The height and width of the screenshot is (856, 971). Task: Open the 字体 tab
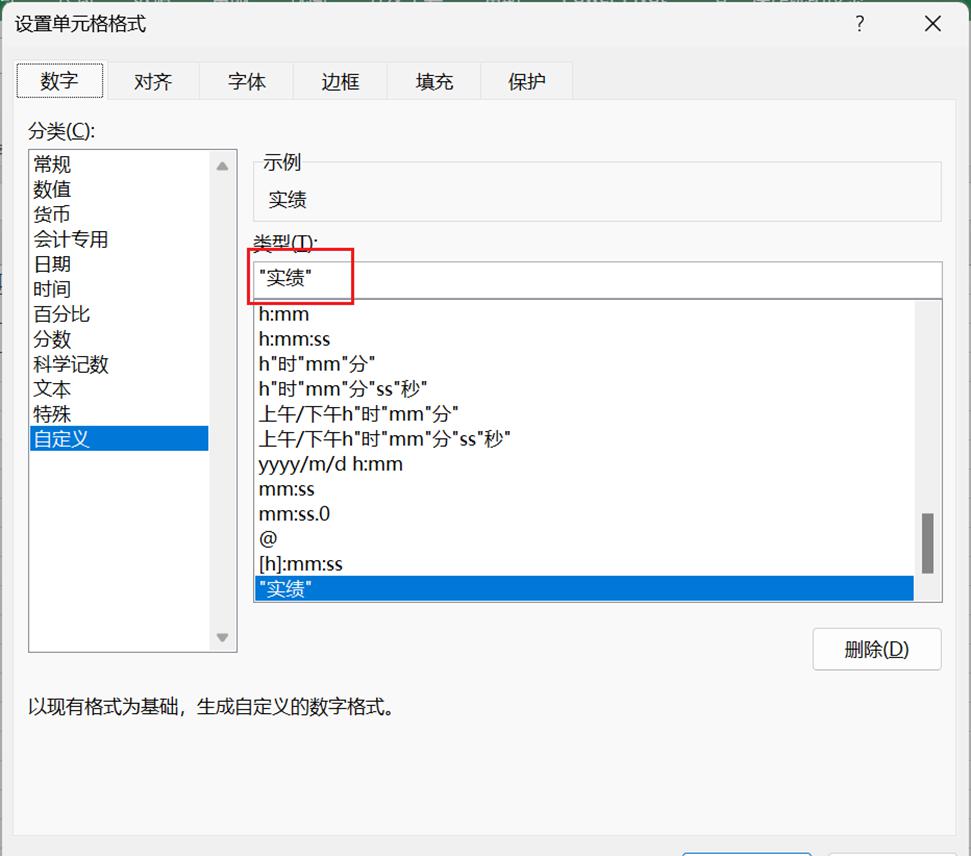pyautogui.click(x=246, y=81)
